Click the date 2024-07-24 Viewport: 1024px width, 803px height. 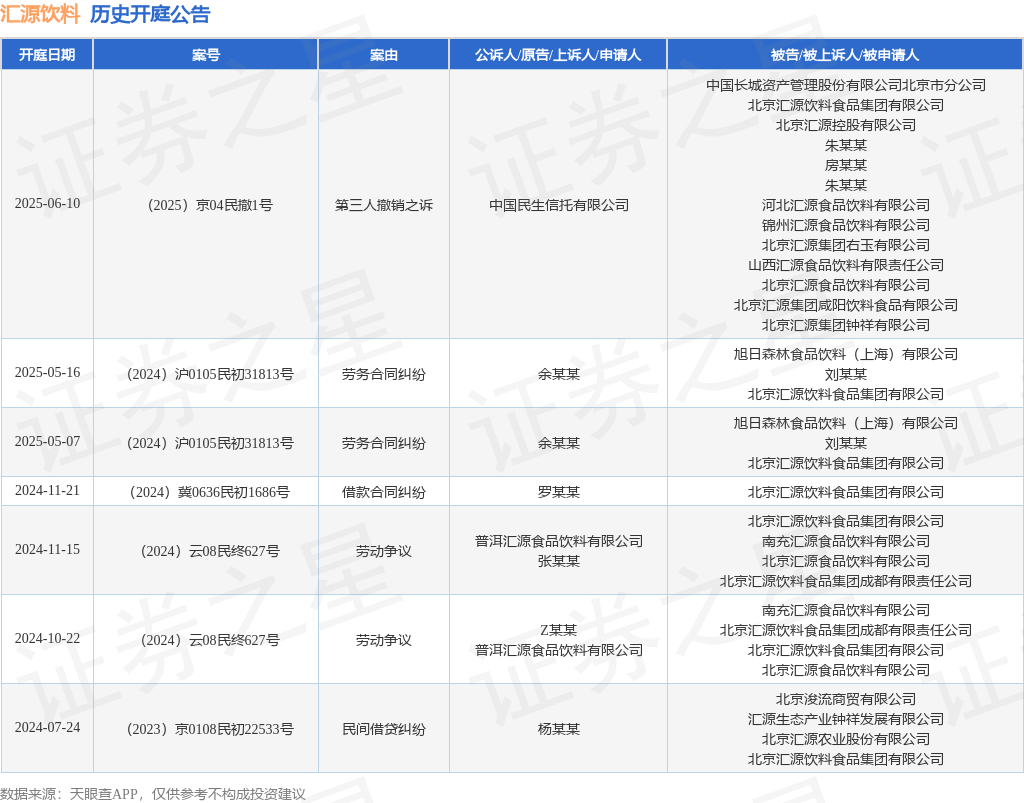click(48, 727)
